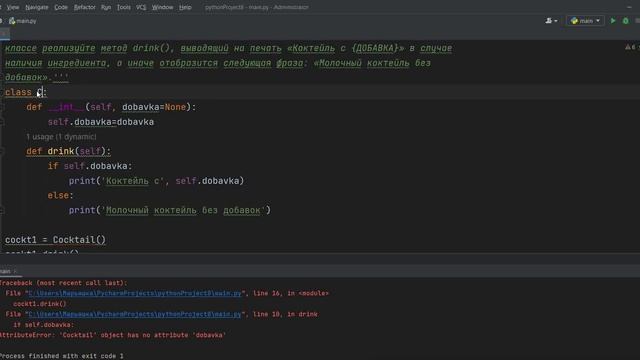Click print('Молочный коктейль без добавок') line

[170, 210]
